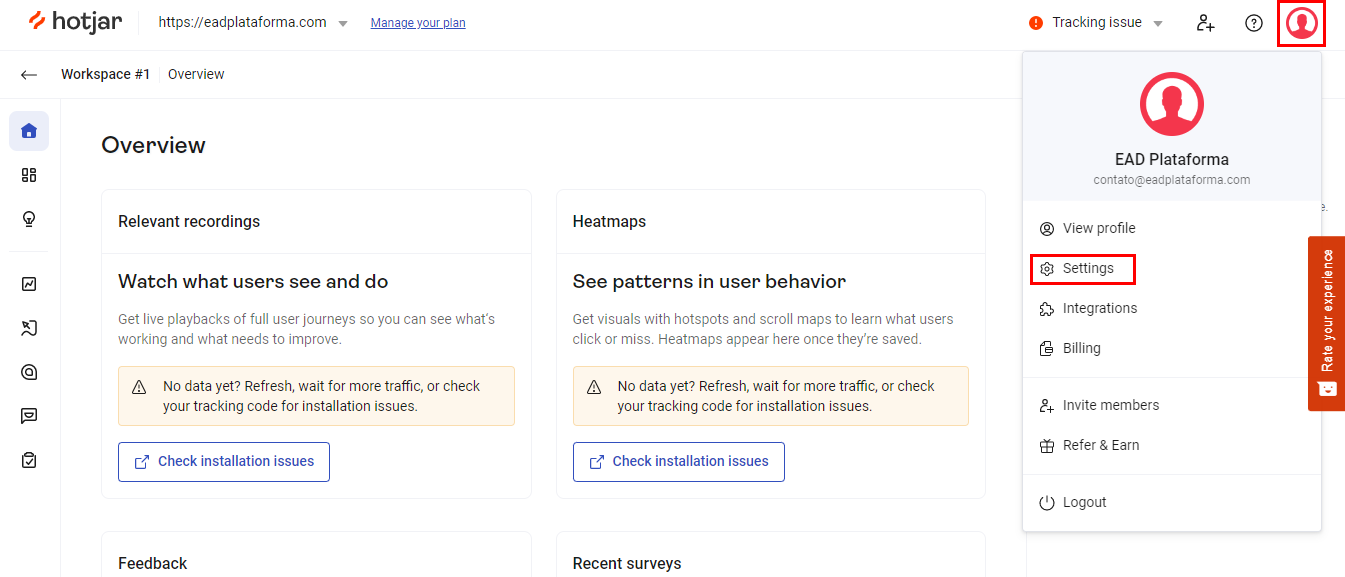
Task: Expand the Tracking issue dropdown
Action: coord(1096,23)
